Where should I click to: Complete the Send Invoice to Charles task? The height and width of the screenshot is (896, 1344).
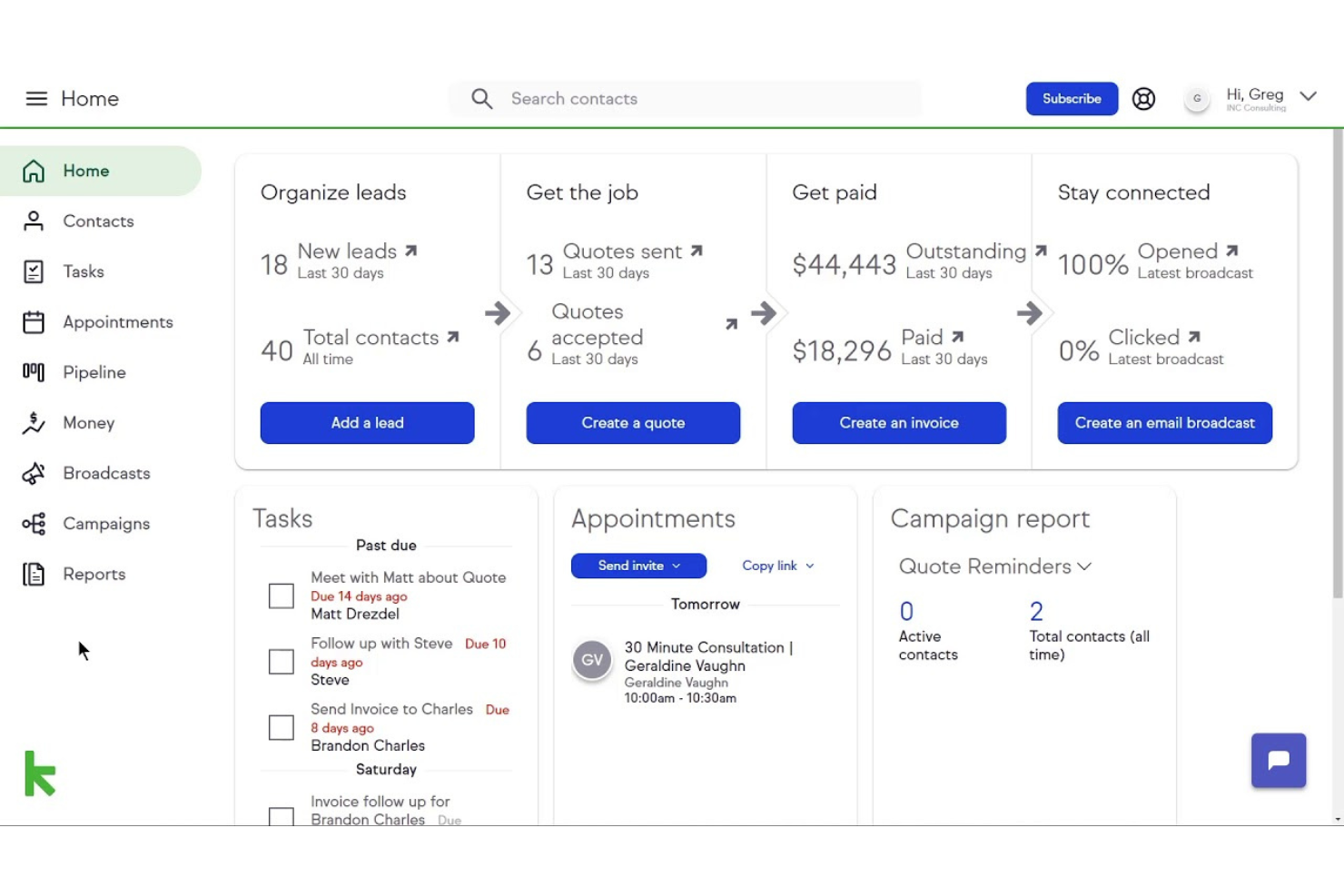[x=281, y=727]
